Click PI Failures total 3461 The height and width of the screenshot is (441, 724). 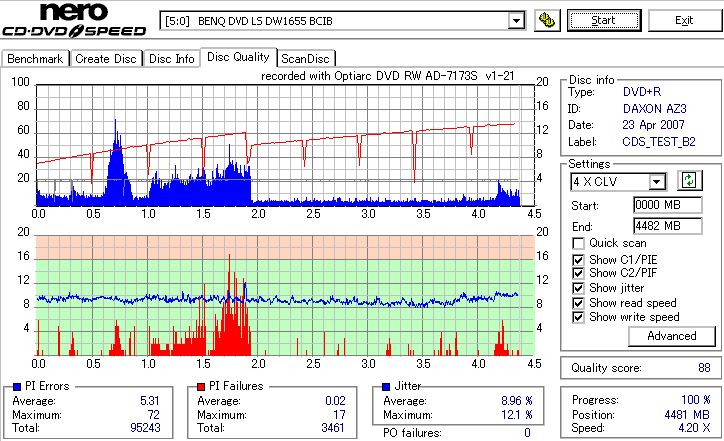pyautogui.click(x=333, y=428)
